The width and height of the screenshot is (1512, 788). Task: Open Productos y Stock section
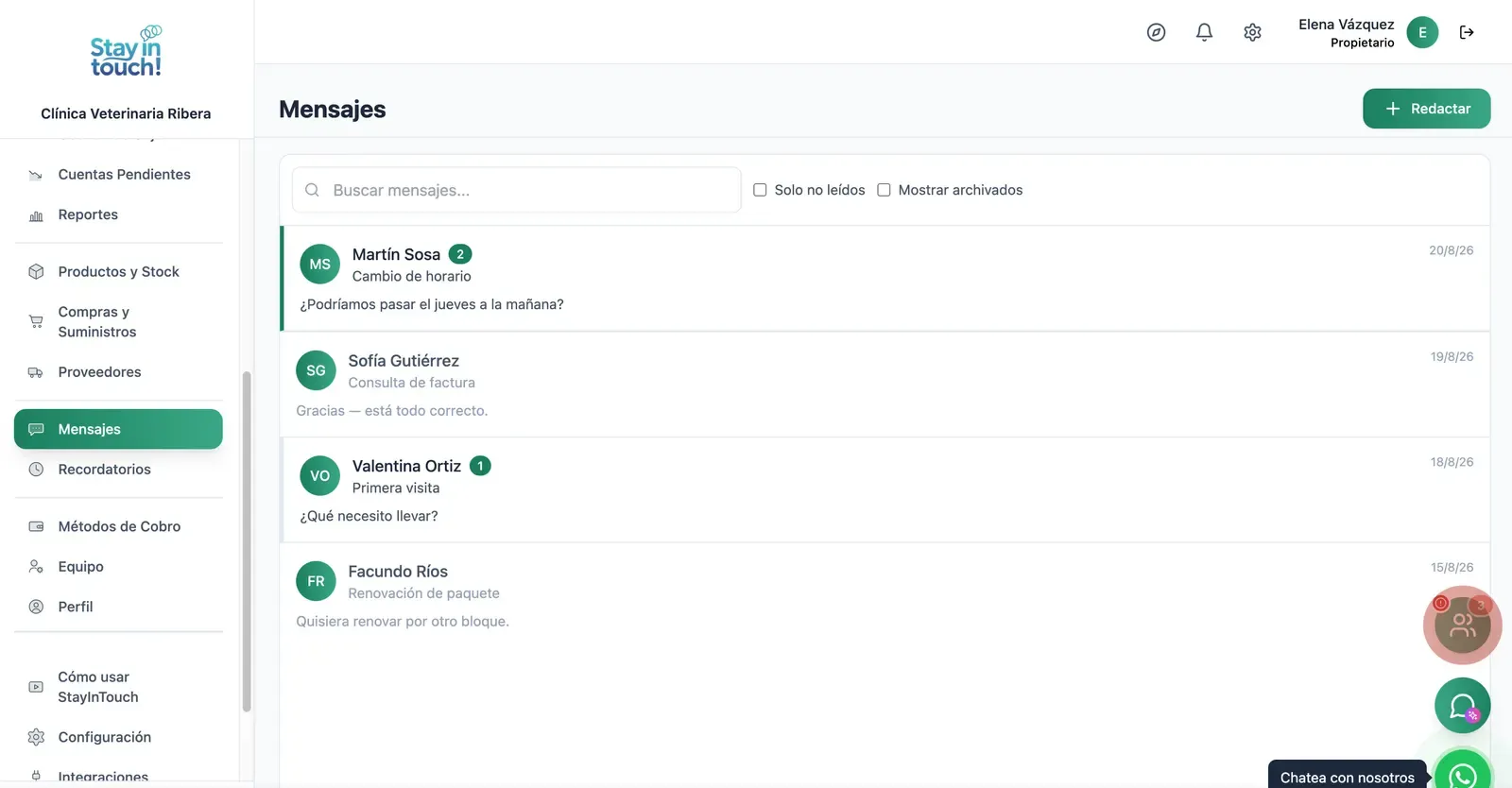(x=118, y=271)
